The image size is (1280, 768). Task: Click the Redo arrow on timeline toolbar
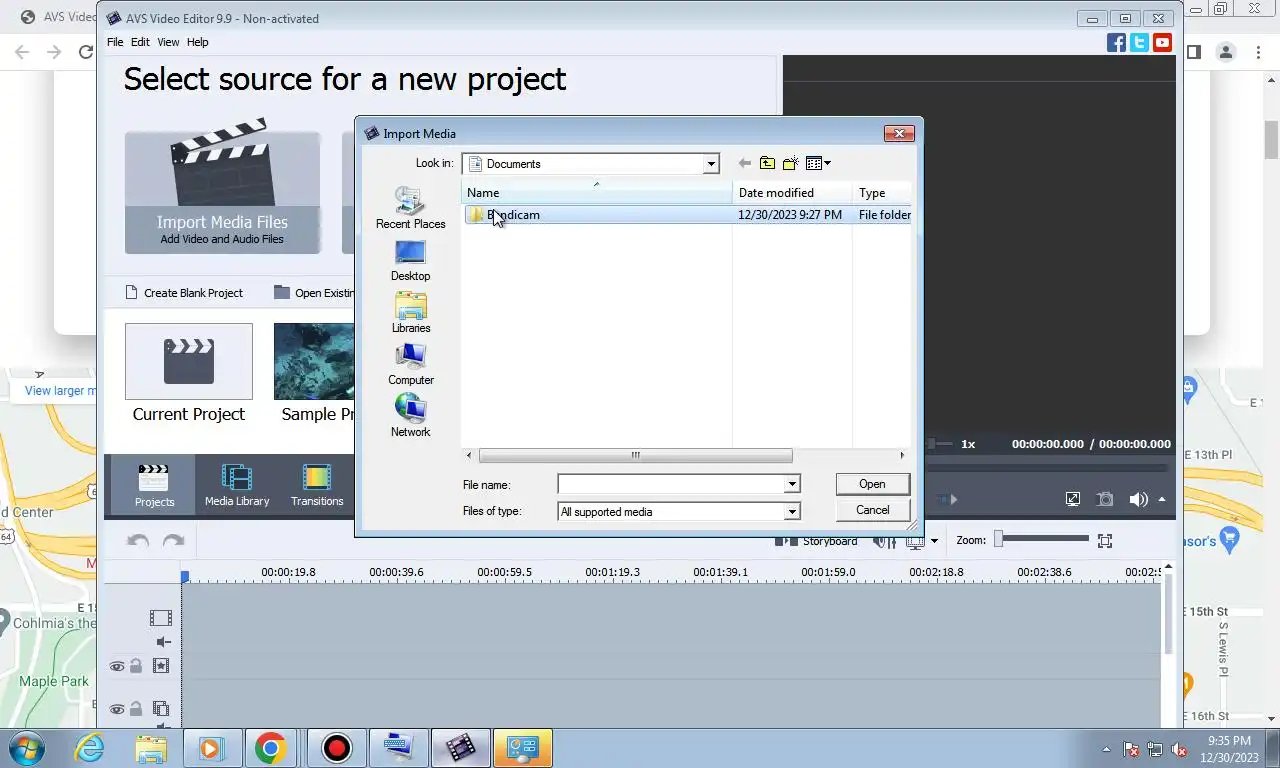[x=174, y=541]
